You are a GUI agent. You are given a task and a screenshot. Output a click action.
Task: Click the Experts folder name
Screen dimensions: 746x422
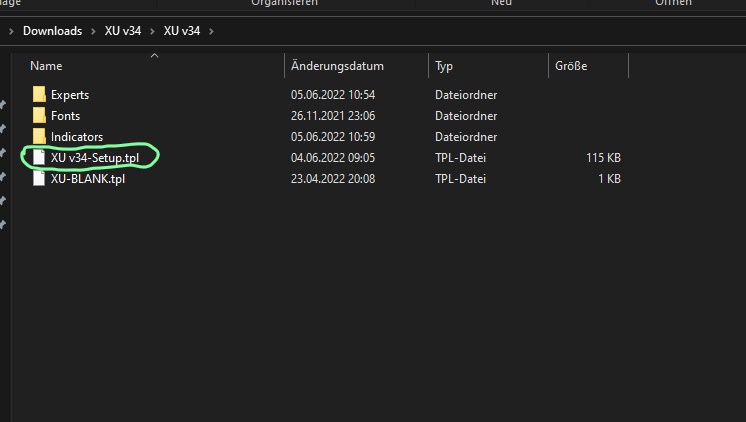(x=70, y=95)
